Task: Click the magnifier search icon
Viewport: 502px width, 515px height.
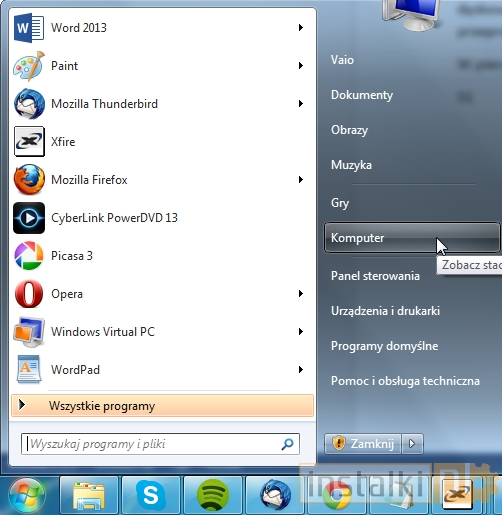Action: click(287, 444)
